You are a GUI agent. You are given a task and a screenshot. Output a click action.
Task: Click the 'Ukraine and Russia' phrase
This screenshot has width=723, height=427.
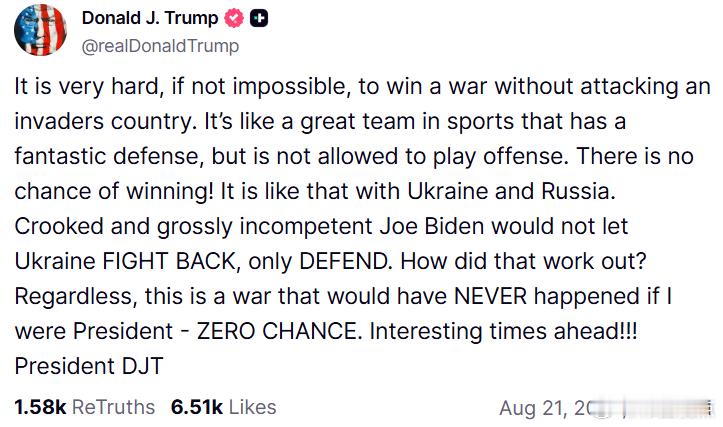(510, 191)
